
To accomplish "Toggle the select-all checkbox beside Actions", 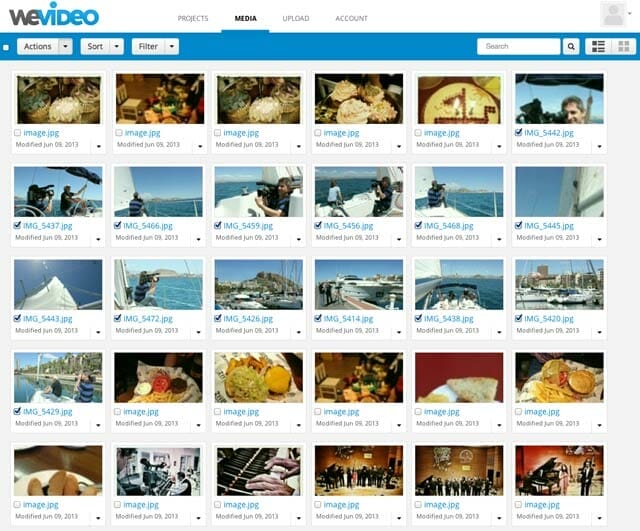I will pos(6,47).
